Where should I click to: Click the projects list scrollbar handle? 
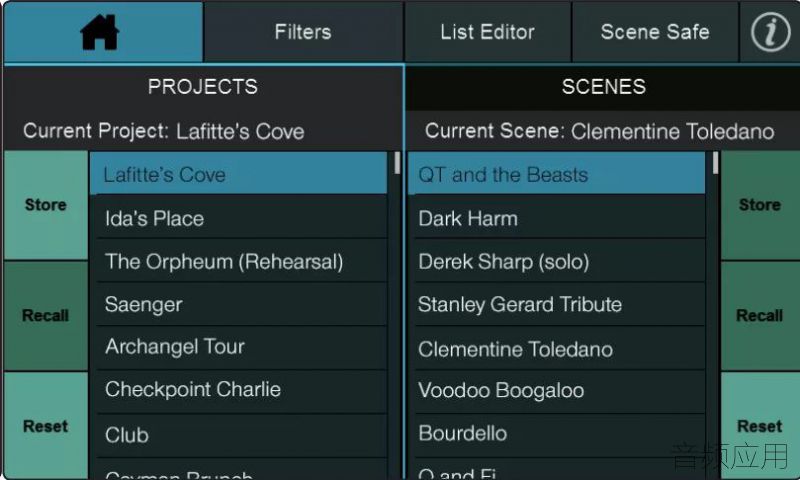coord(397,163)
